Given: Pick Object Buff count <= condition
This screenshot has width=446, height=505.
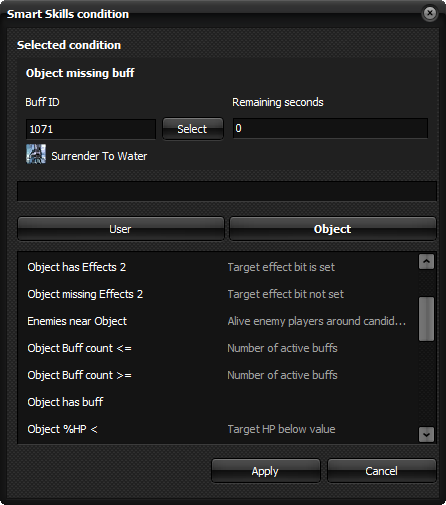Looking at the screenshot, I should 218,348.
